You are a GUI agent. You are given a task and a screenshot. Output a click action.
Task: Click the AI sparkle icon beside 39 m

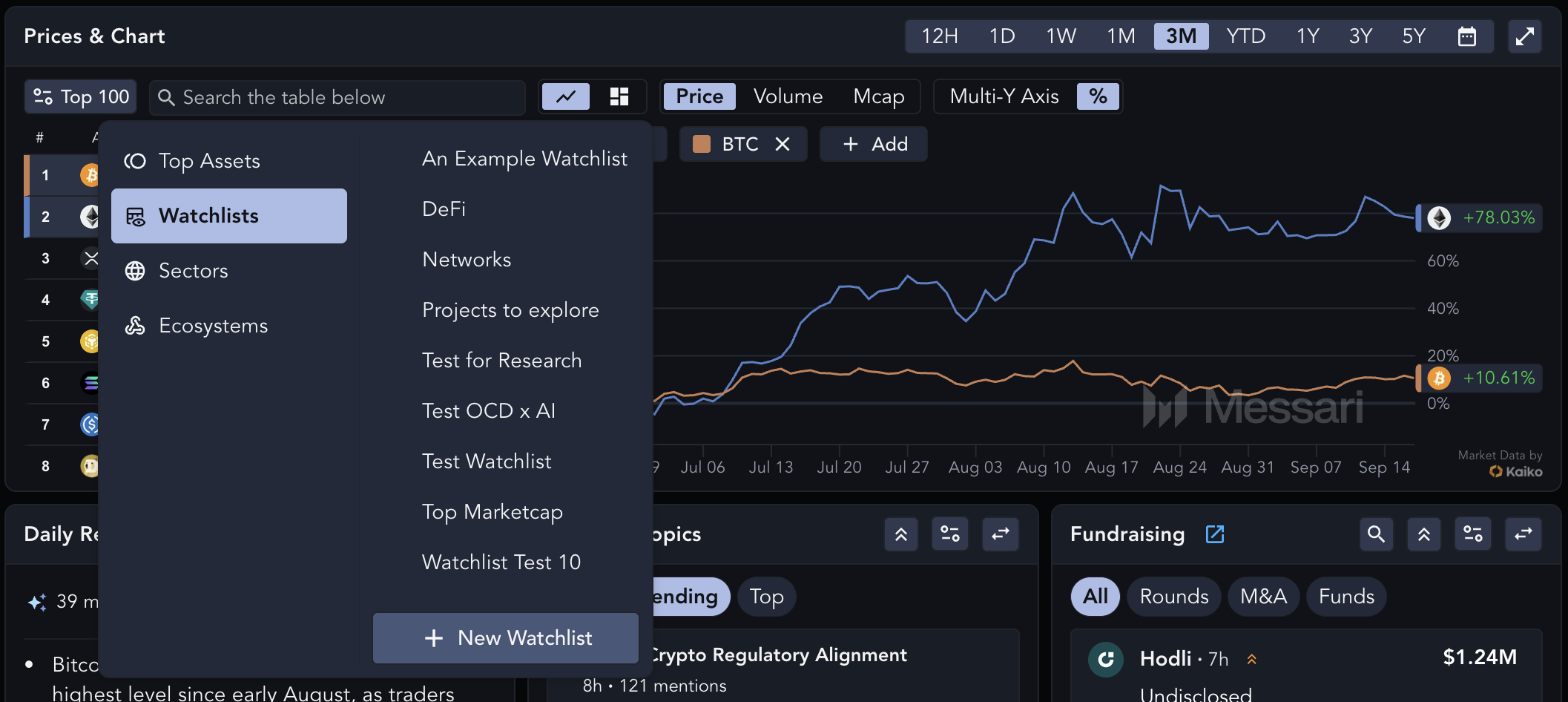pyautogui.click(x=37, y=602)
